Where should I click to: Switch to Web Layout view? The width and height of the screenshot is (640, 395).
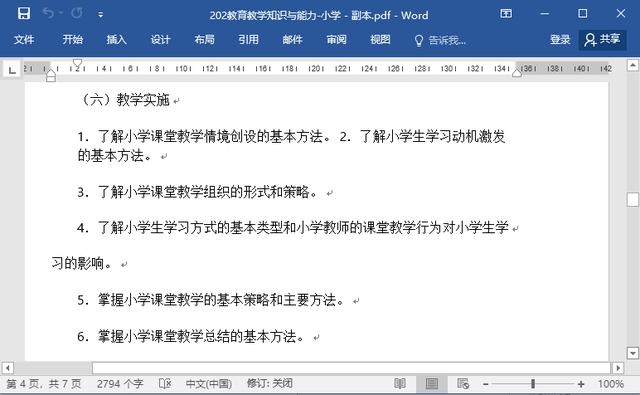coord(463,384)
